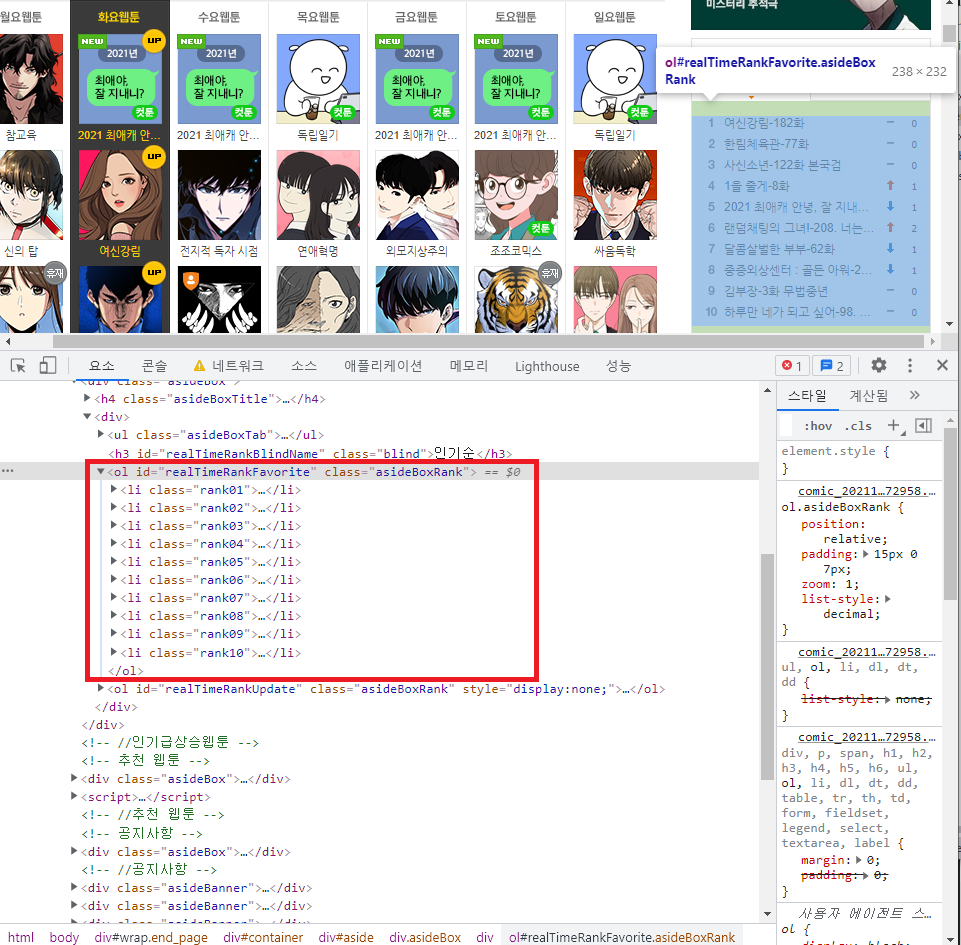Expand the padding shorthand triangle in ol.asideBoxRank
Image resolution: width=961 pixels, height=945 pixels.
[865, 554]
